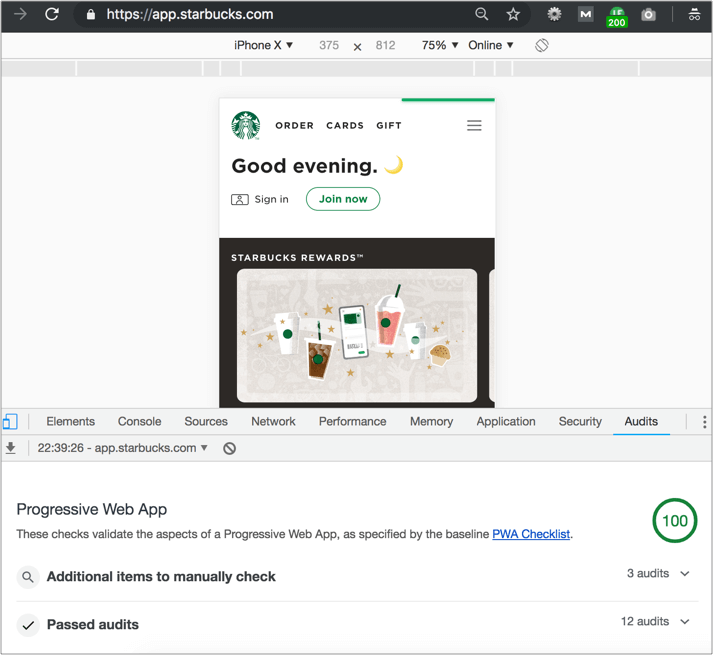Click the gear extension icon in toolbar
This screenshot has width=713, height=655.
point(554,15)
